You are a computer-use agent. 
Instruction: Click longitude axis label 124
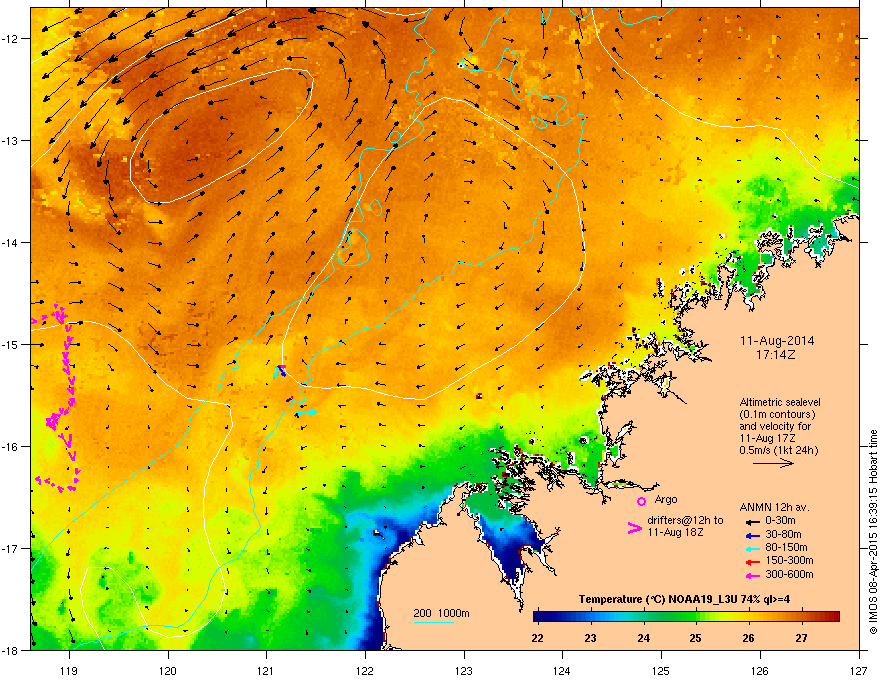point(562,670)
